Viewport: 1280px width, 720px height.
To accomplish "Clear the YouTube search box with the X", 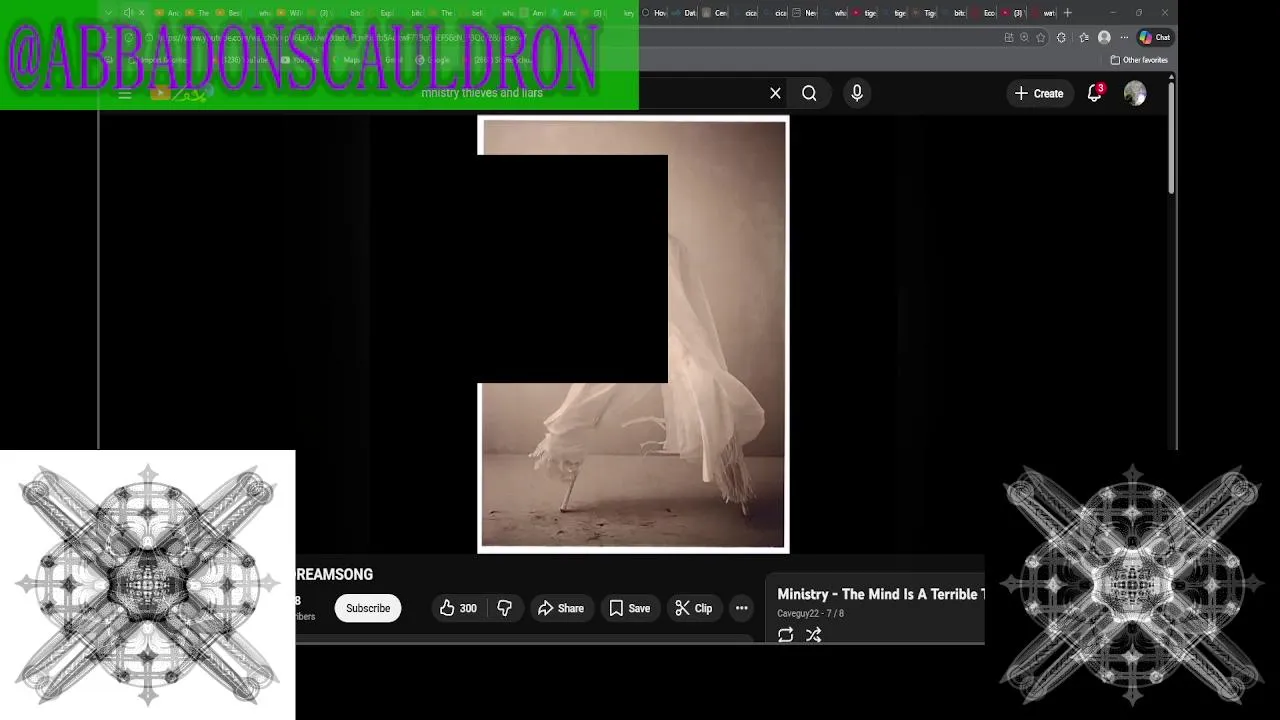I will [775, 93].
